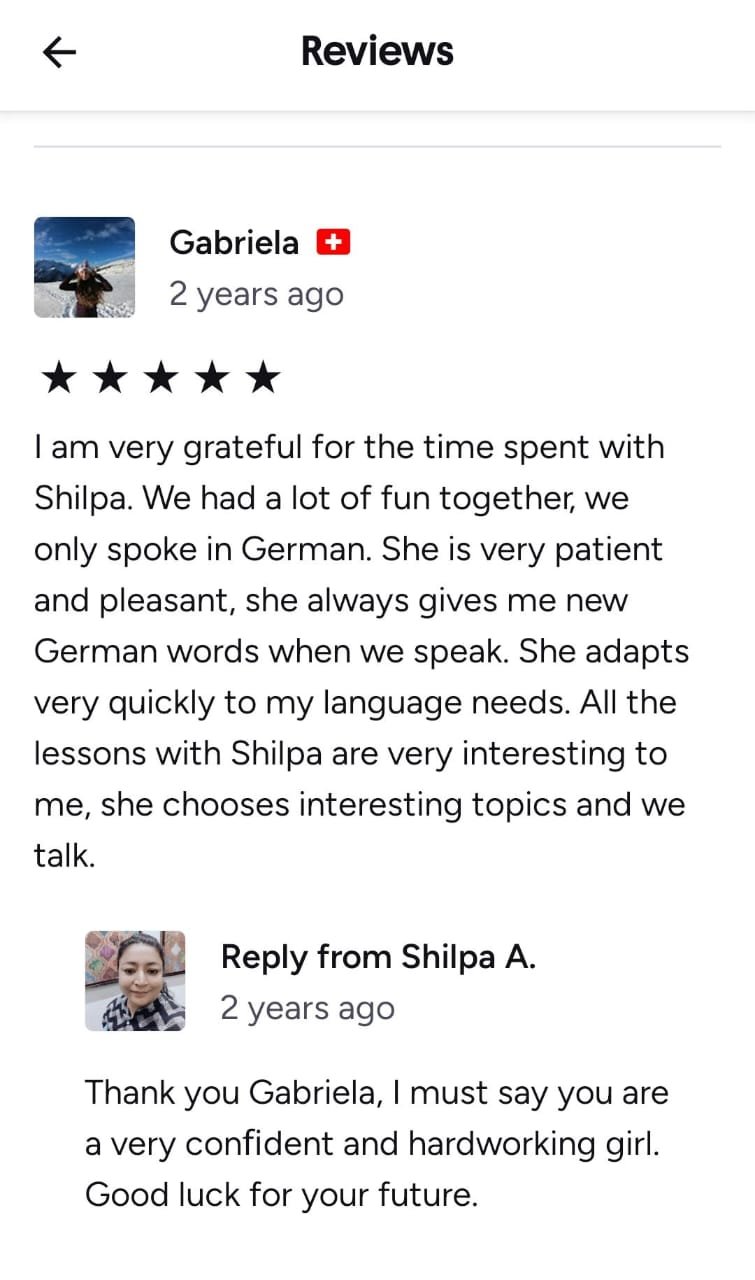755x1280 pixels.
Task: Open Gabriela's profile photo
Action: [84, 267]
